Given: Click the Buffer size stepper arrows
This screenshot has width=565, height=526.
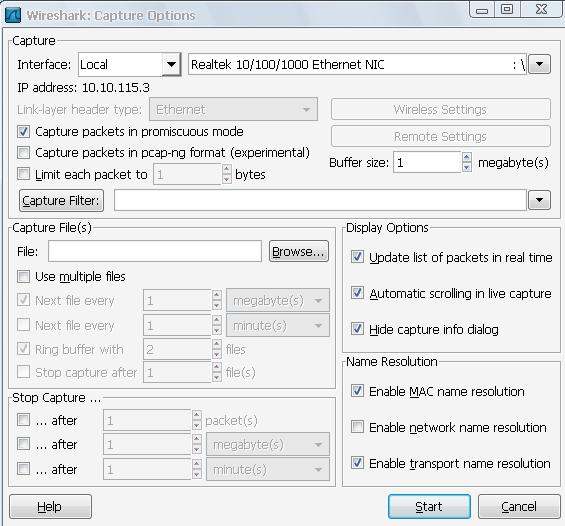Looking at the screenshot, I should (x=467, y=162).
